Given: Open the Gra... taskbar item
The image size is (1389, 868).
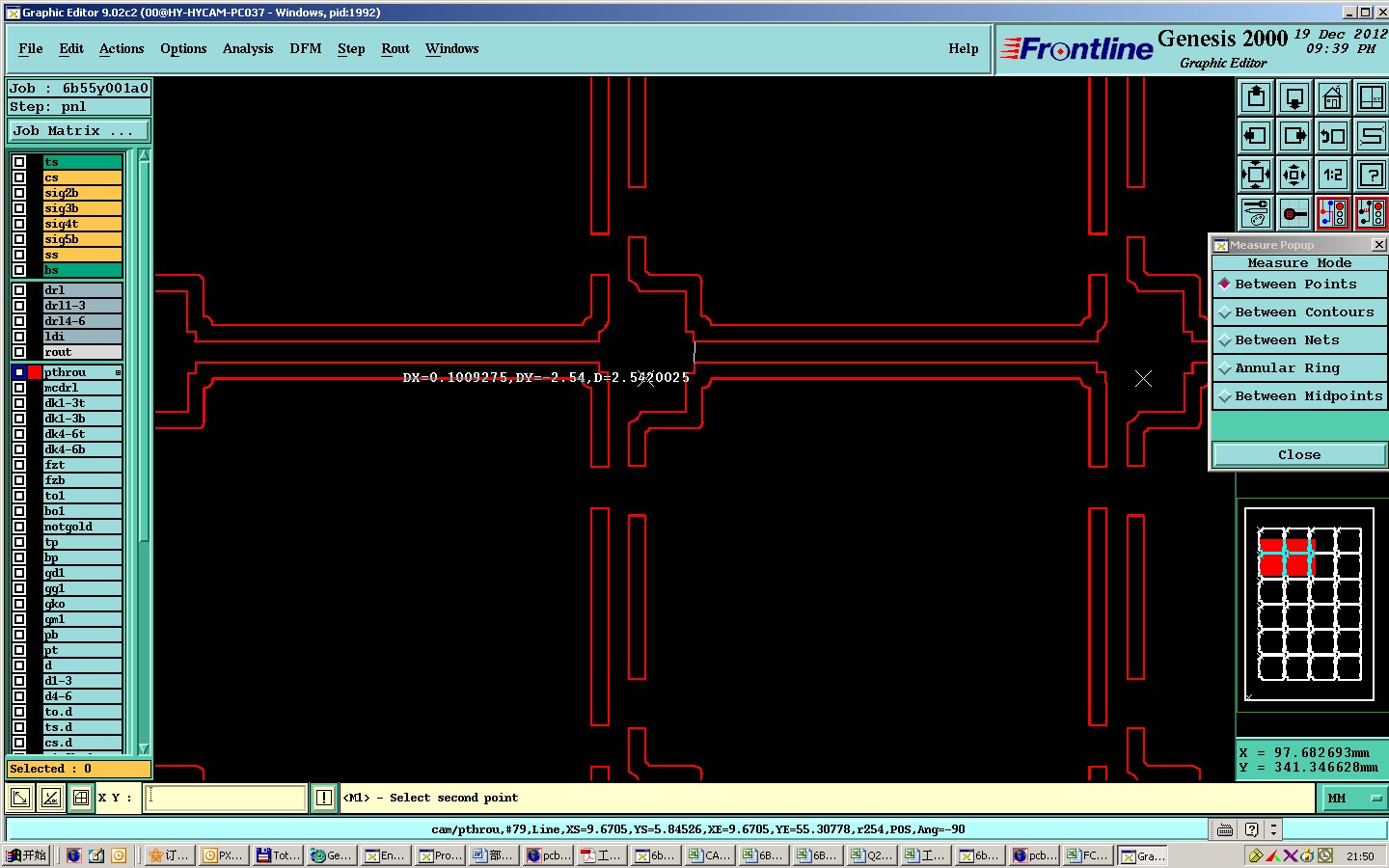Looking at the screenshot, I should (1143, 855).
